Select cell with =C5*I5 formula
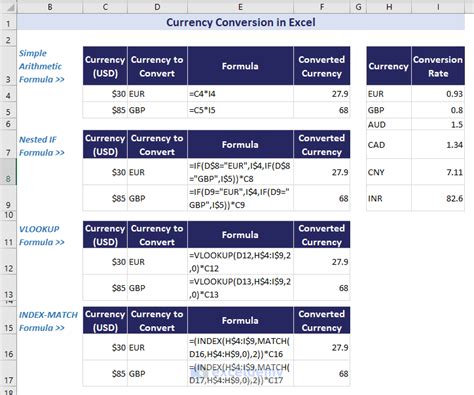 240,110
